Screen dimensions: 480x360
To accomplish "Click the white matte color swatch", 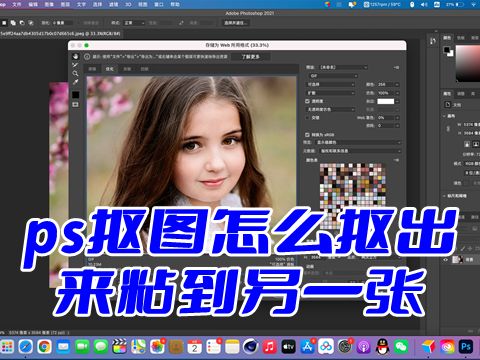I will pyautogui.click(x=386, y=101).
